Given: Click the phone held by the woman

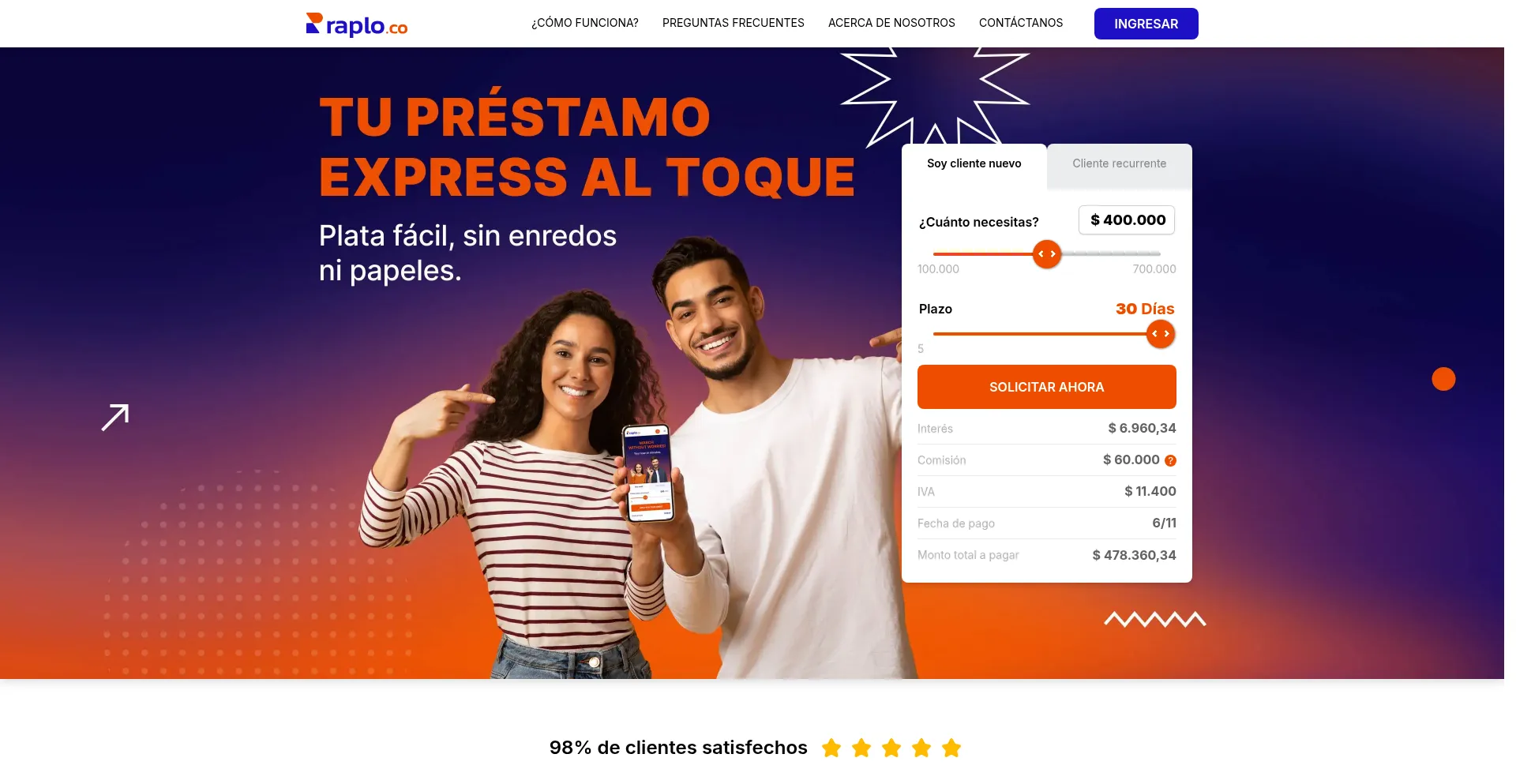Looking at the screenshot, I should pos(647,473).
